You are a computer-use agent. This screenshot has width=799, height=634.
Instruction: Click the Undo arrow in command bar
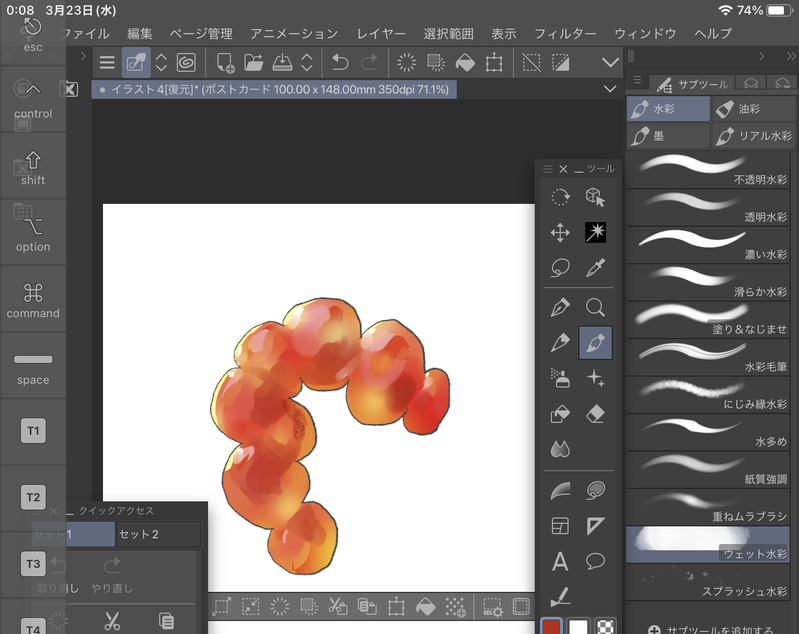pyautogui.click(x=340, y=63)
